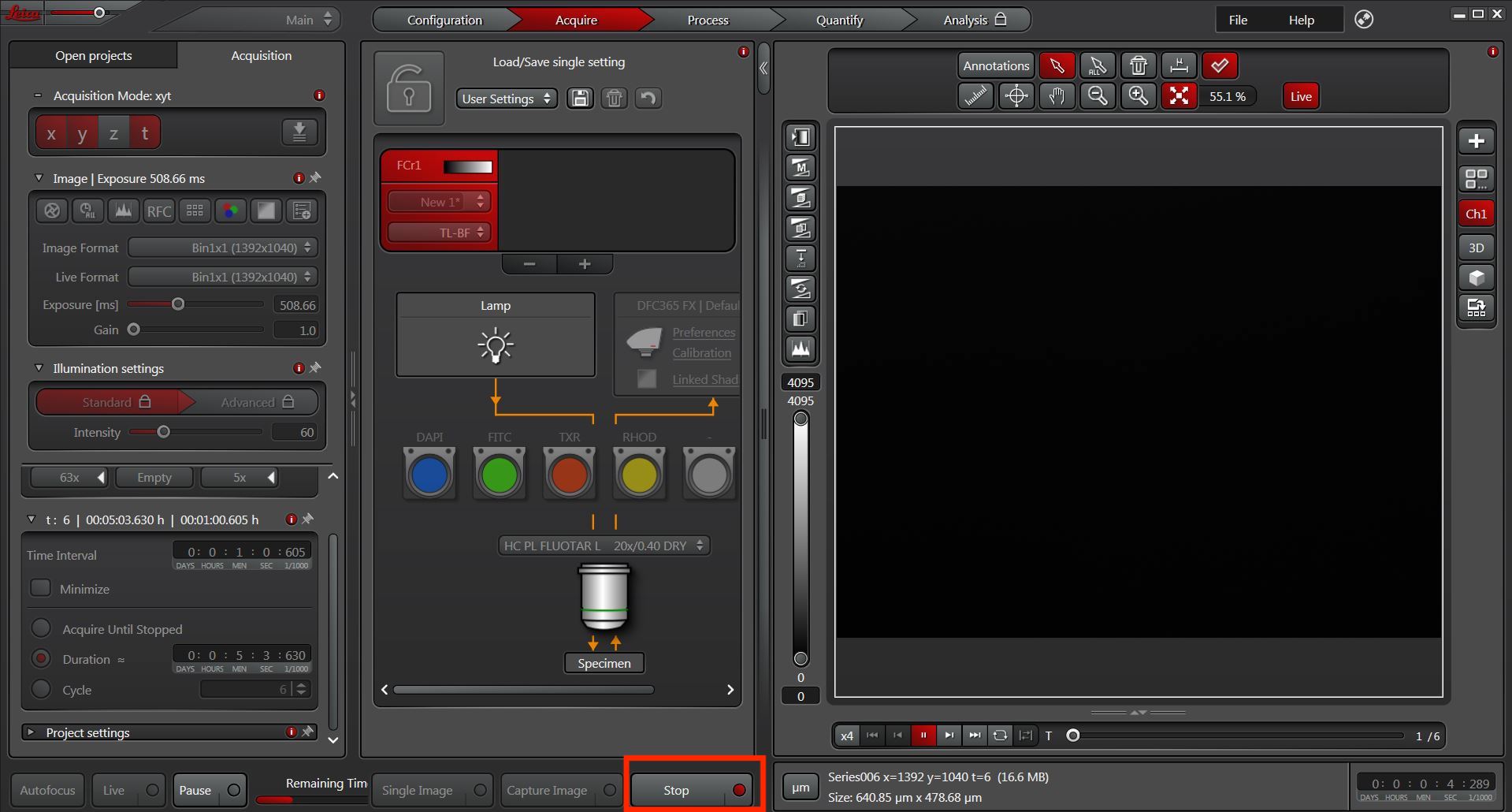
Task: Go to the Process workflow tab
Action: [x=708, y=20]
